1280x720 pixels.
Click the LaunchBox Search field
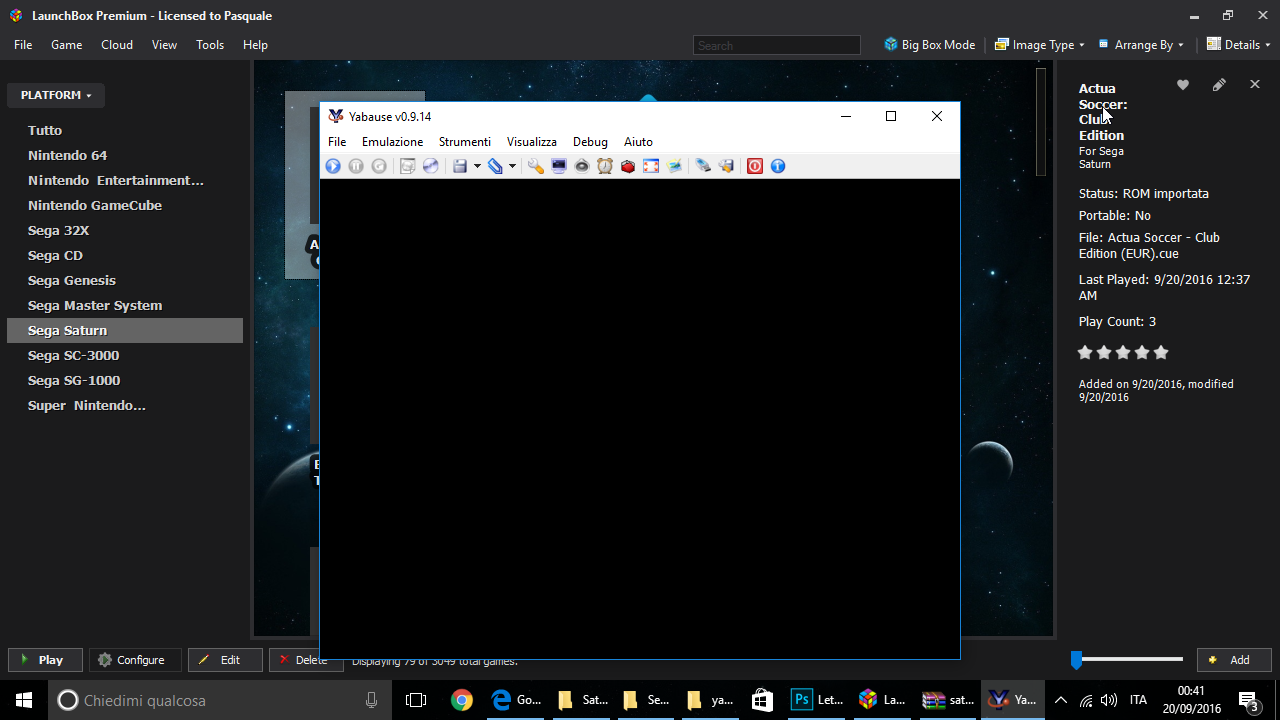(777, 45)
